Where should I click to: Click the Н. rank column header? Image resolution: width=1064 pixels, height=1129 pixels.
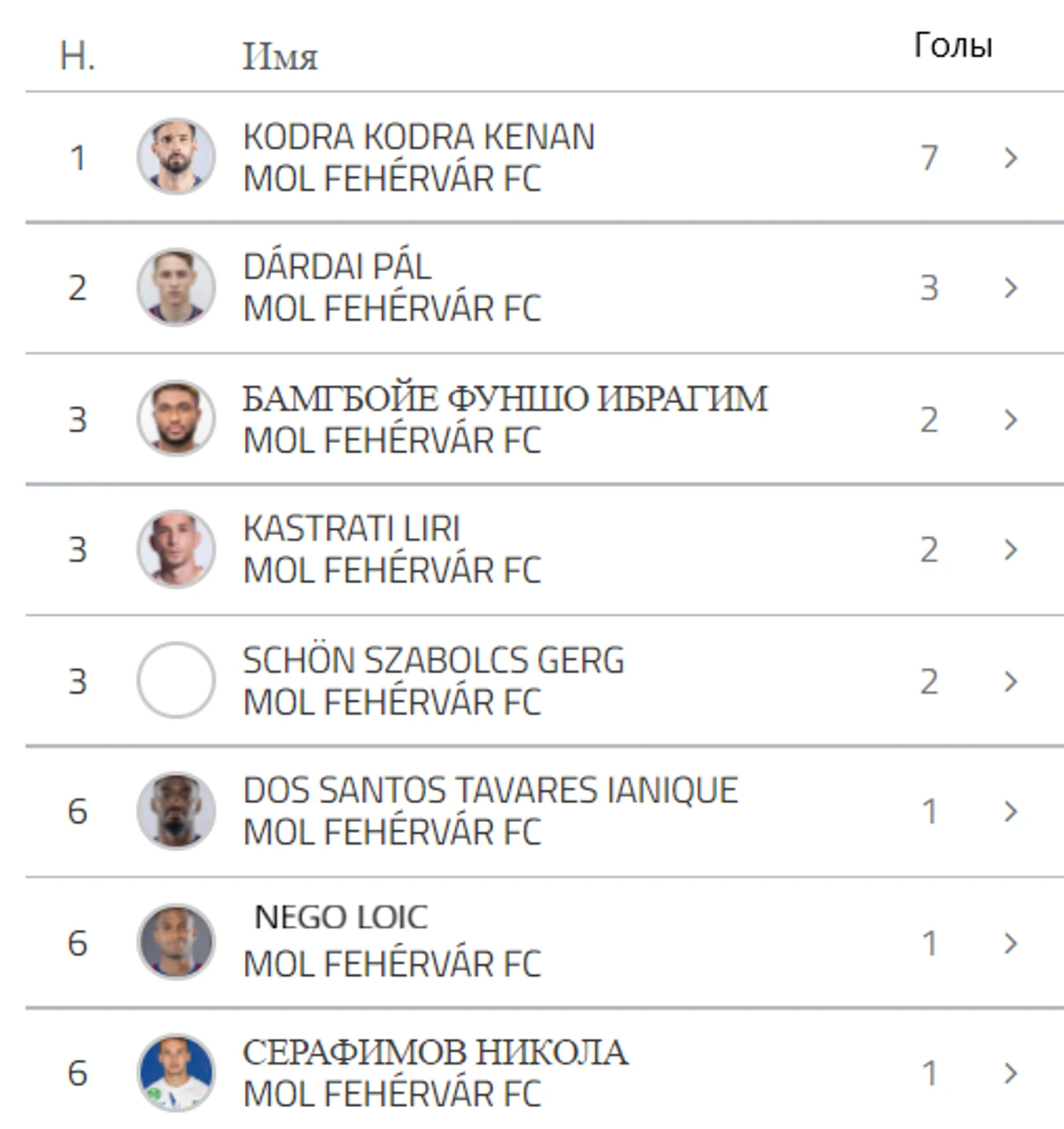(77, 57)
